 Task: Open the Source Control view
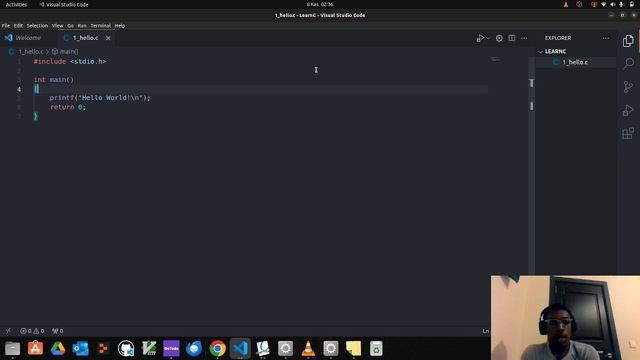628,87
